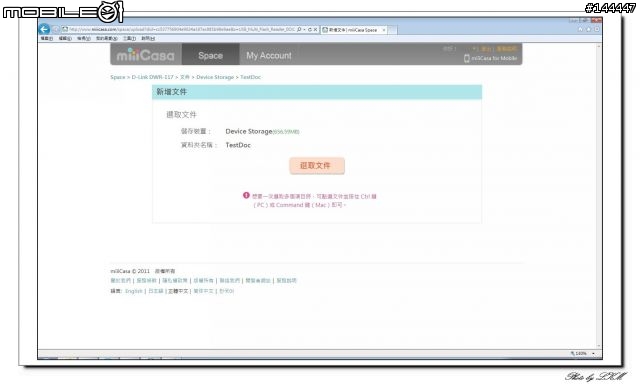
Task: Click D-Link DWR-117 in the breadcrumb
Action: 152,77
